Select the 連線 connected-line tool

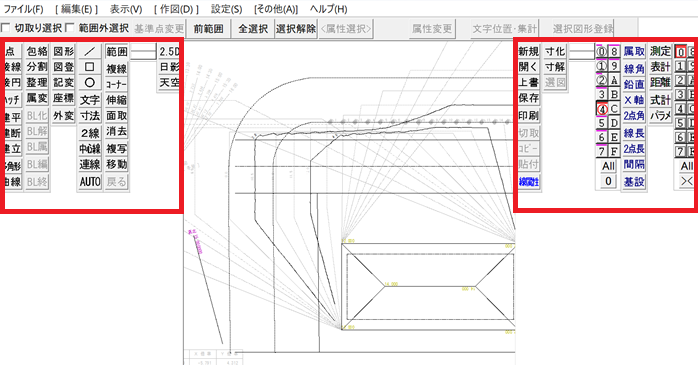(90, 165)
